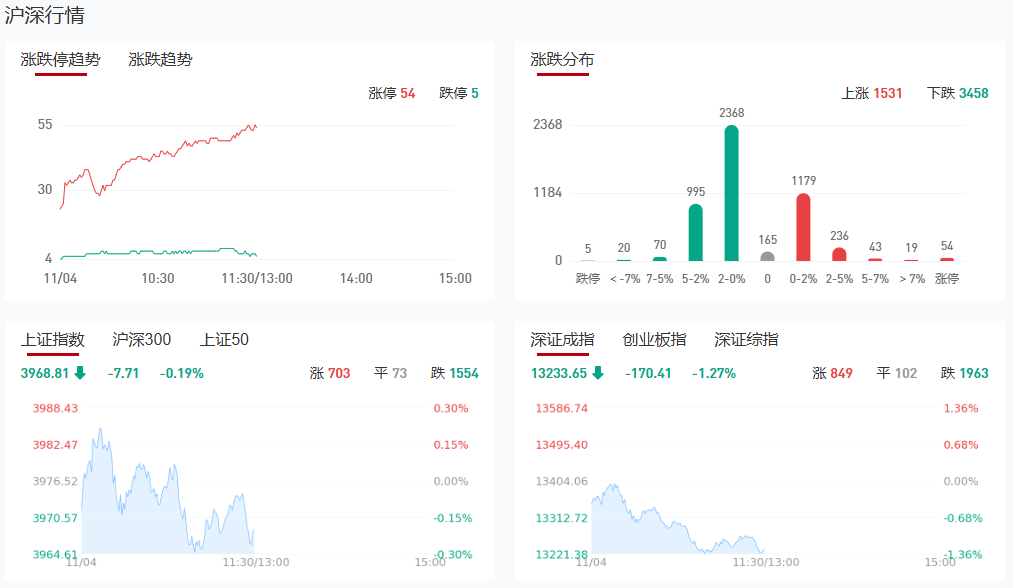Select the 创业板指 tab
The height and width of the screenshot is (588, 1013).
click(654, 340)
